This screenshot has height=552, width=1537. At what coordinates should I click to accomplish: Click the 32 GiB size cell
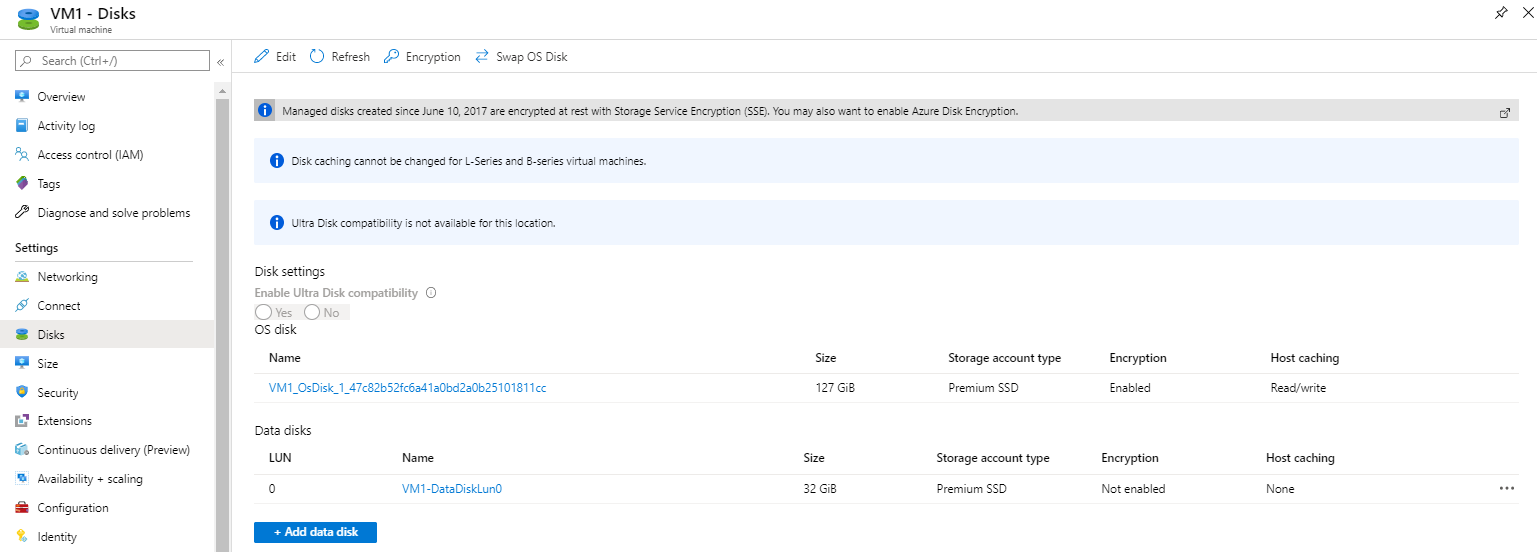click(820, 489)
